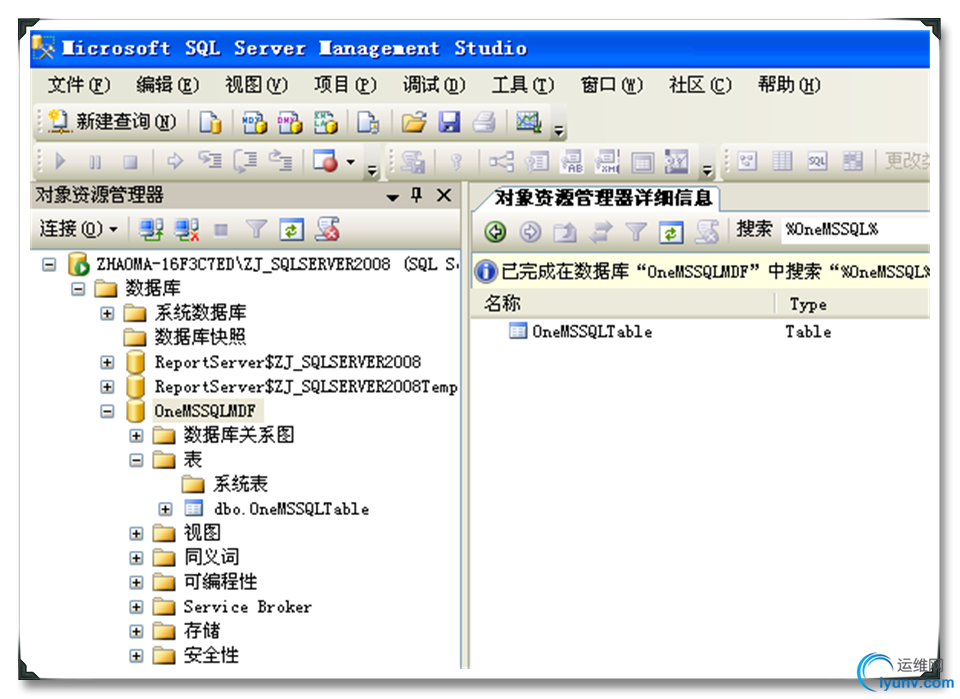Viewport: 960px width, 699px height.
Task: Click the search field containing %OneMSSQL%
Action: pos(855,230)
